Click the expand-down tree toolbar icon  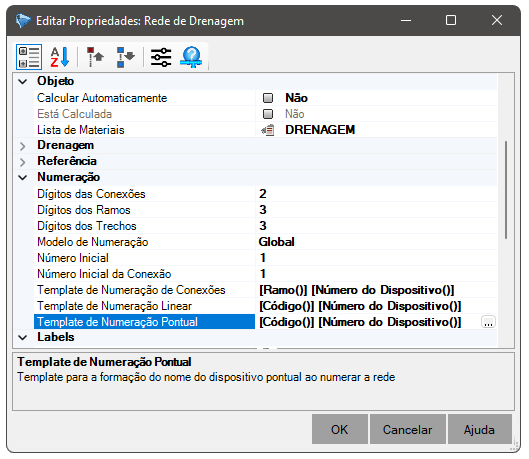click(x=126, y=57)
